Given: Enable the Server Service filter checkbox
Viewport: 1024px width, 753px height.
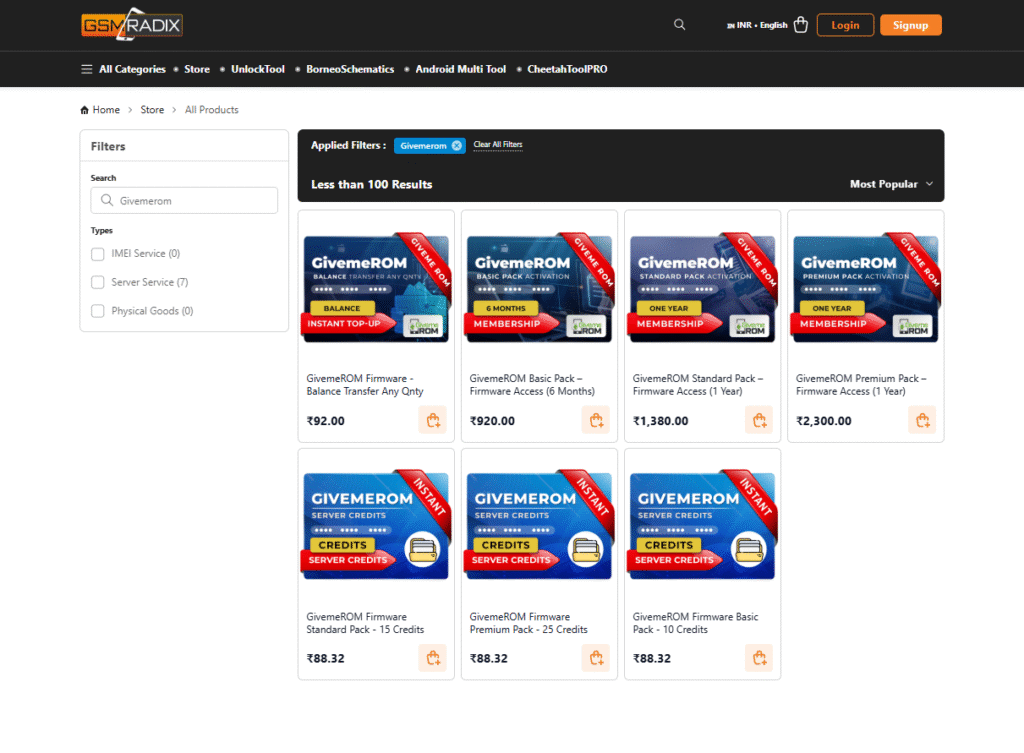Looking at the screenshot, I should [x=98, y=282].
